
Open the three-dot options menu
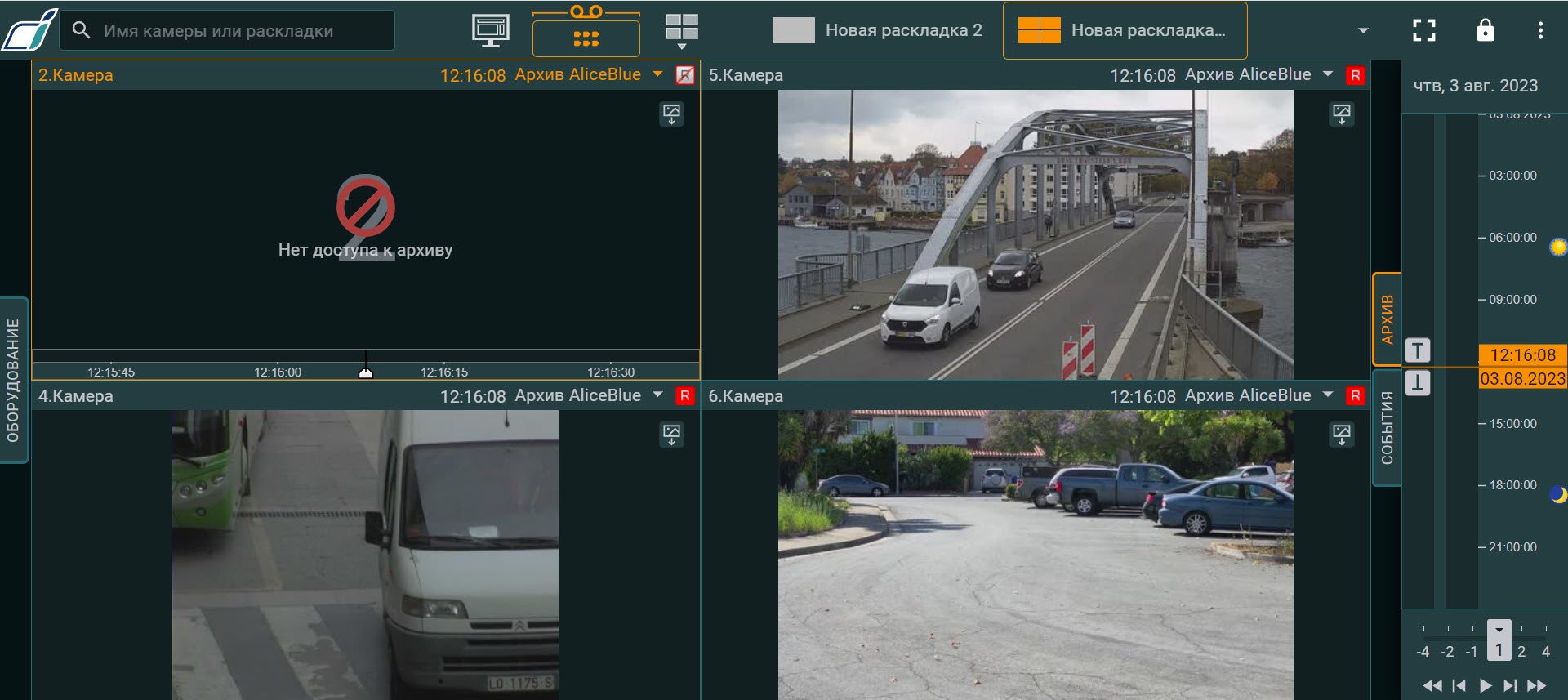pos(1539,30)
